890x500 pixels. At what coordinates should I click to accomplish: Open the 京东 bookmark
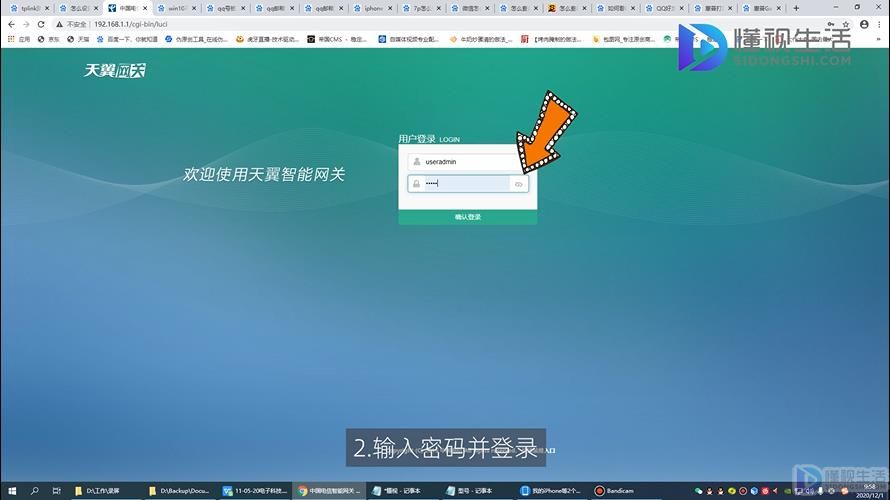click(x=48, y=39)
